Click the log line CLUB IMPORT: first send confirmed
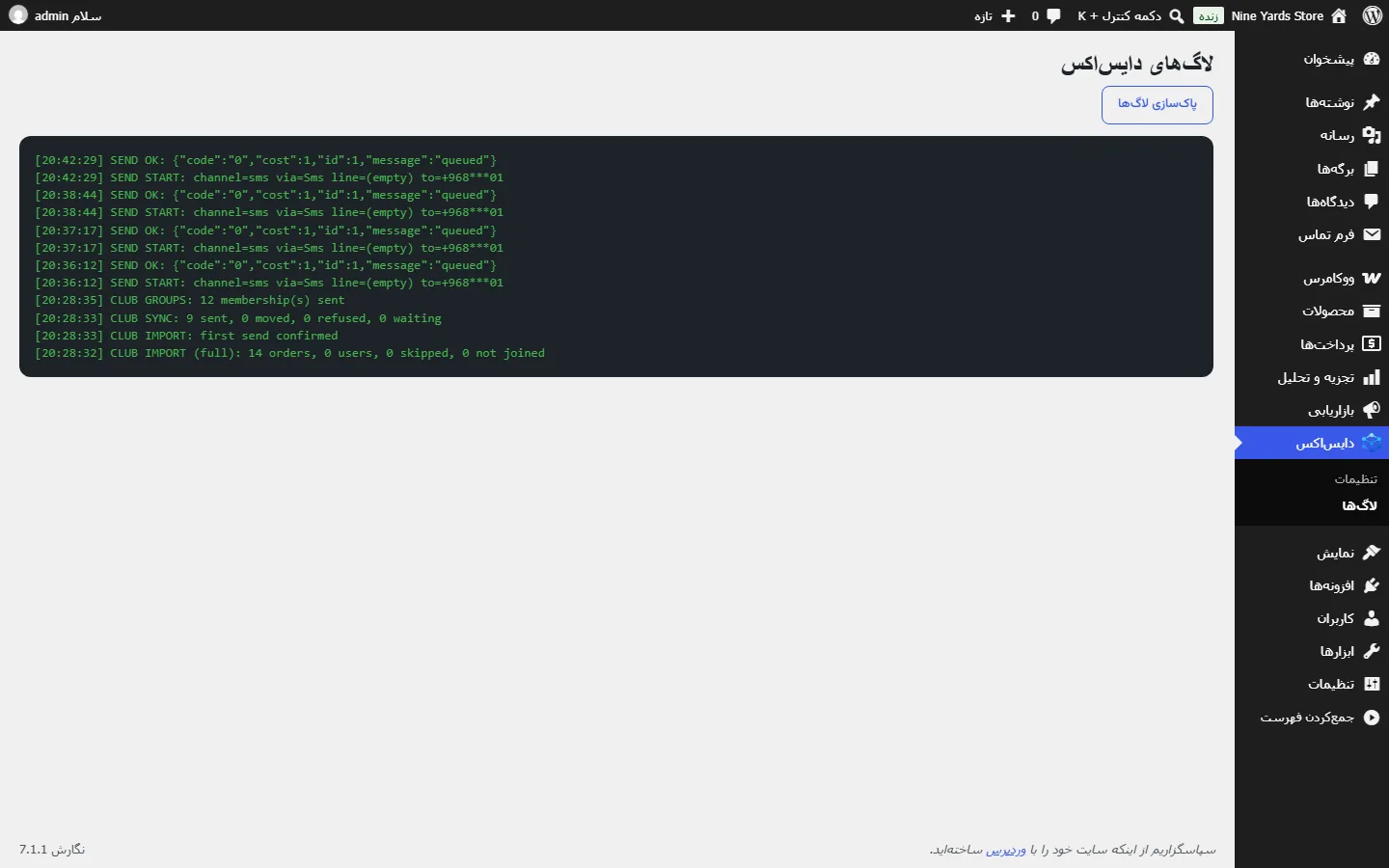The height and width of the screenshot is (868, 1389). pos(186,336)
